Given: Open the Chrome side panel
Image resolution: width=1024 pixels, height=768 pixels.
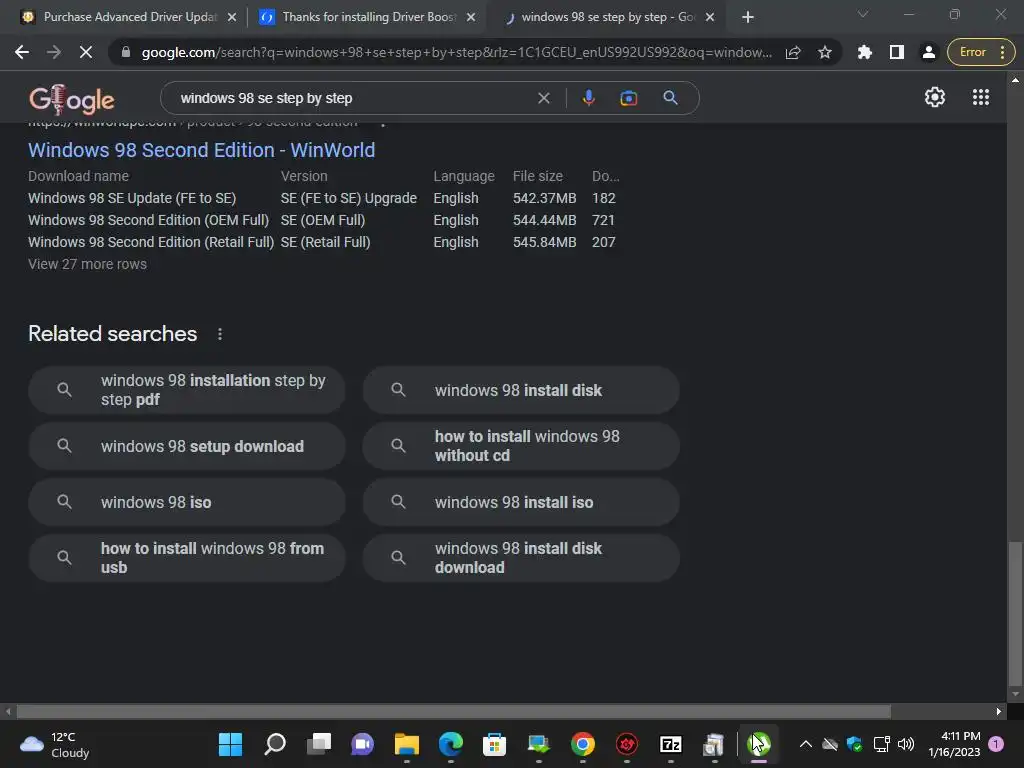Looking at the screenshot, I should tap(897, 52).
